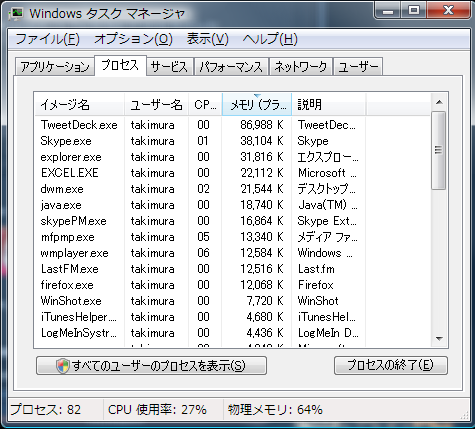The image size is (475, 429).
Task: Select the skypePM.exe process
Action: click(232, 221)
